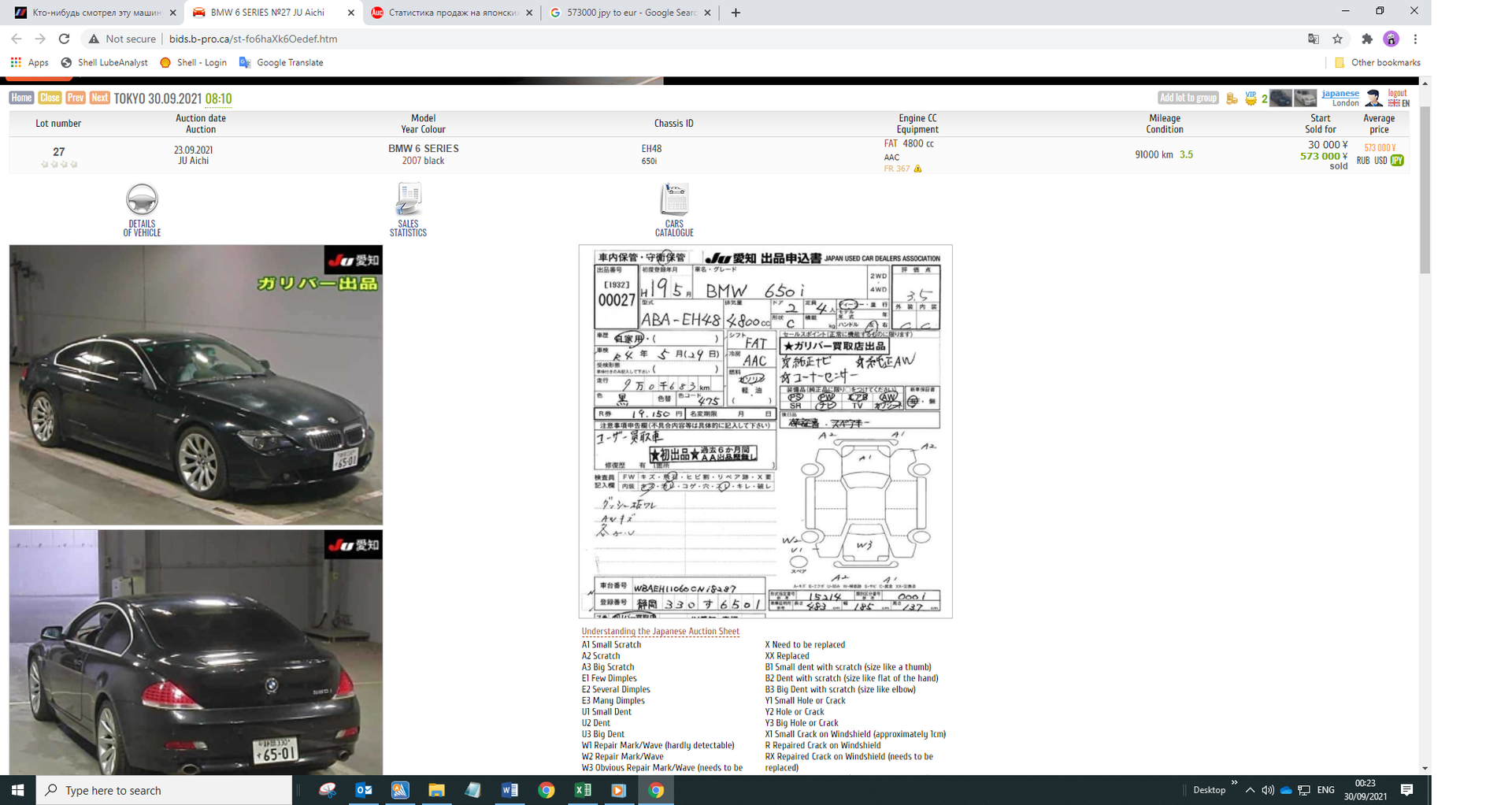
Task: Switch to the '573000 jpy to eur' tab
Action: pyautogui.click(x=628, y=13)
